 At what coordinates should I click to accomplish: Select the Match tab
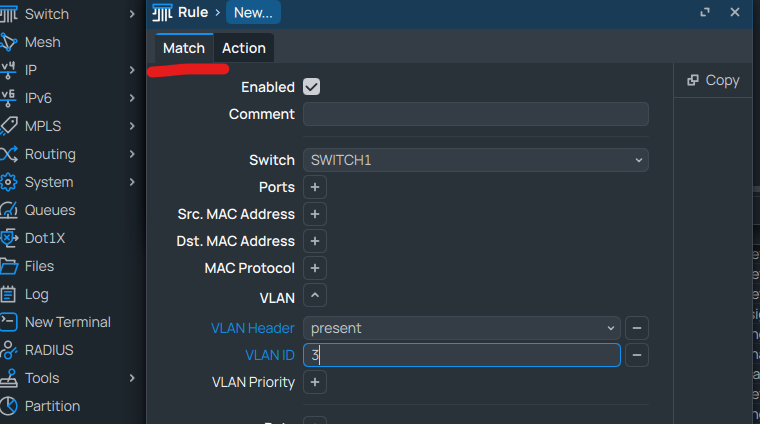pyautogui.click(x=184, y=48)
